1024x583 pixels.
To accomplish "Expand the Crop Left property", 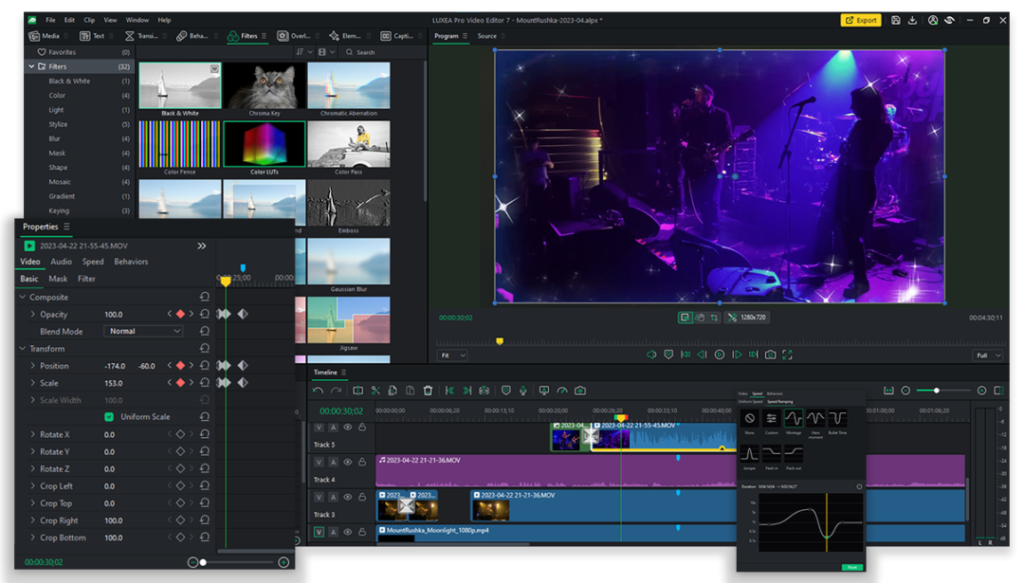I will (x=33, y=486).
